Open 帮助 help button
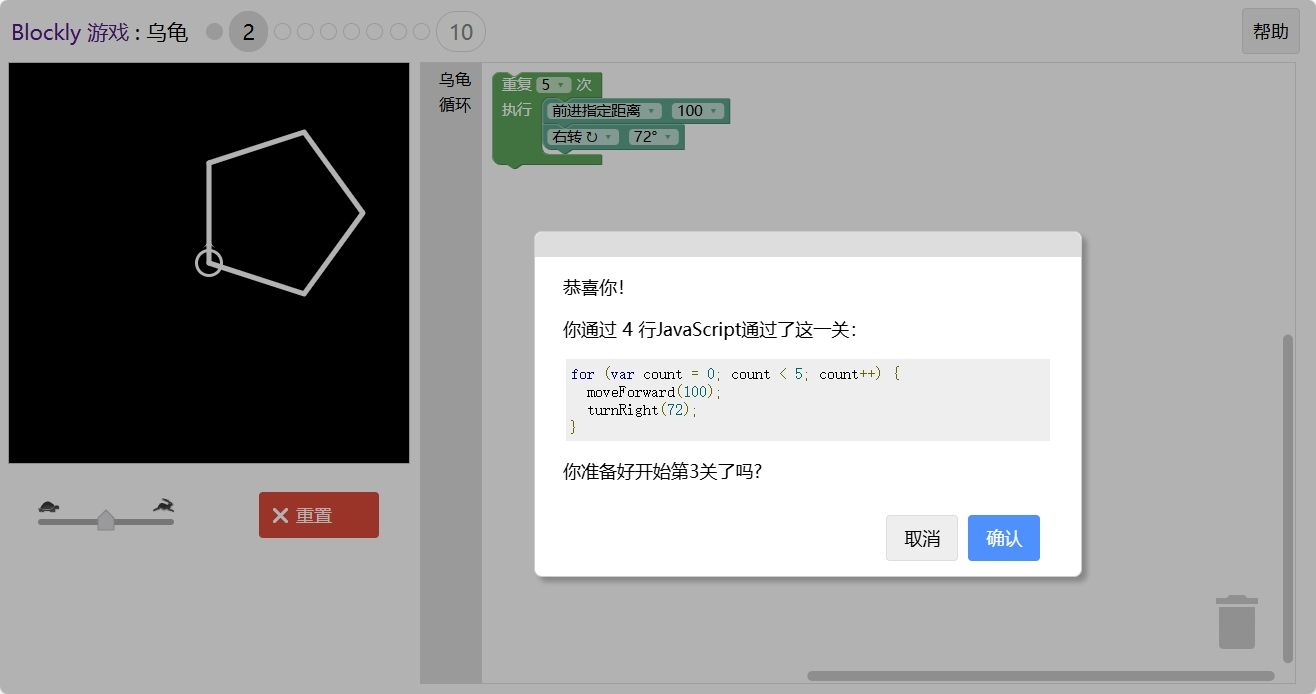1316x694 pixels. pos(1271,31)
